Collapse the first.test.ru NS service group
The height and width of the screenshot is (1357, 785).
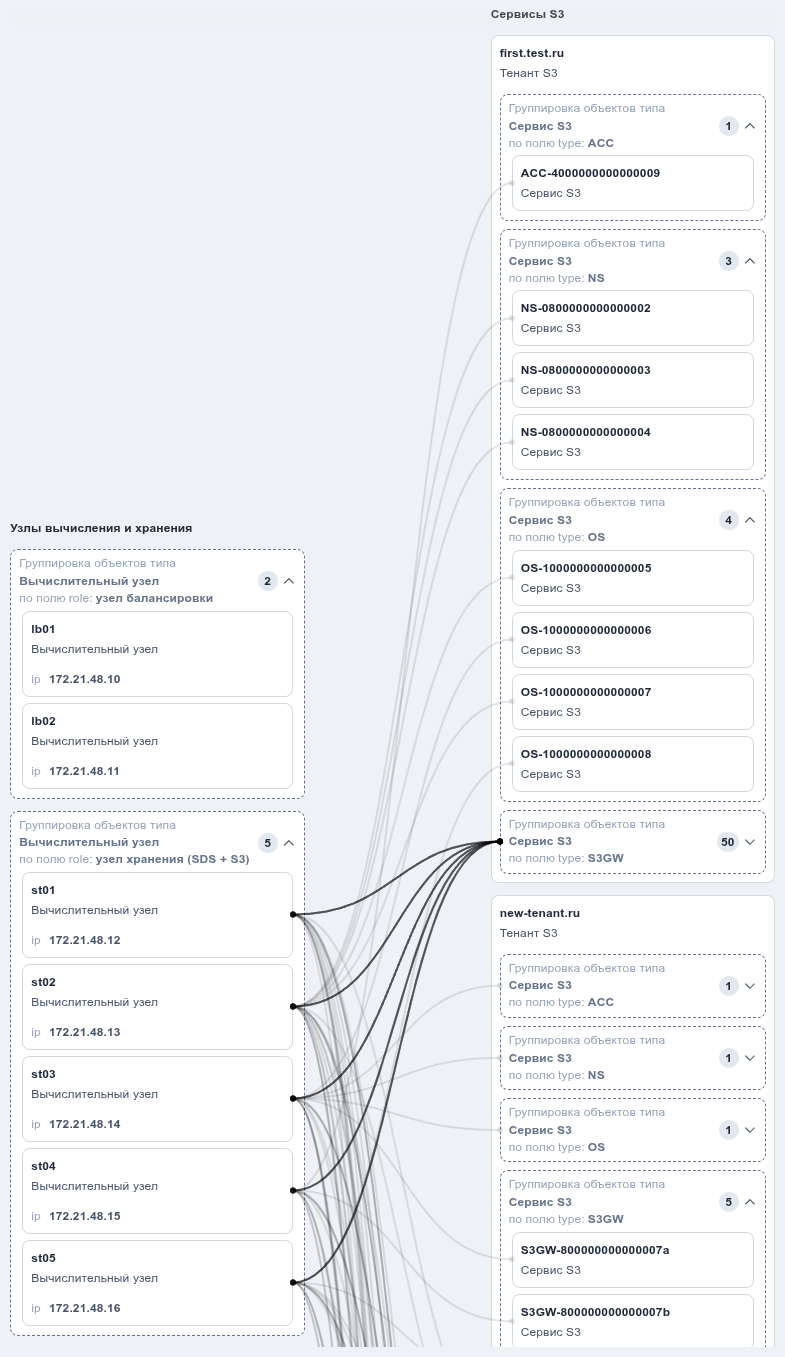[x=750, y=261]
